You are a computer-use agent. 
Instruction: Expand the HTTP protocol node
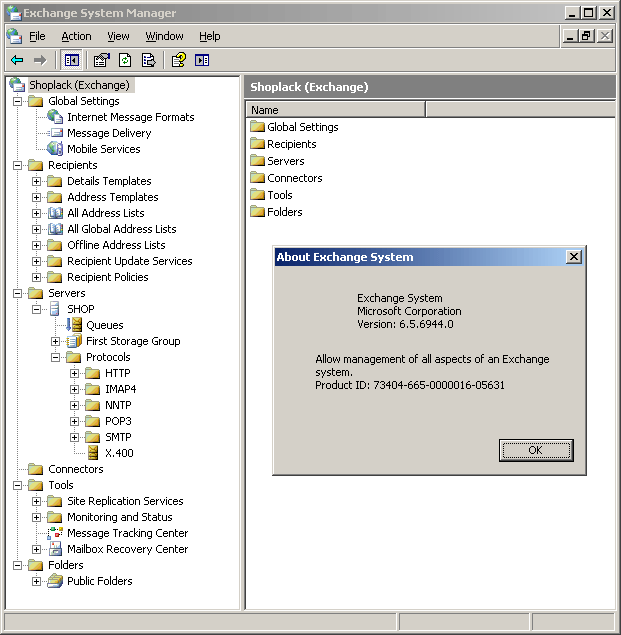click(74, 373)
